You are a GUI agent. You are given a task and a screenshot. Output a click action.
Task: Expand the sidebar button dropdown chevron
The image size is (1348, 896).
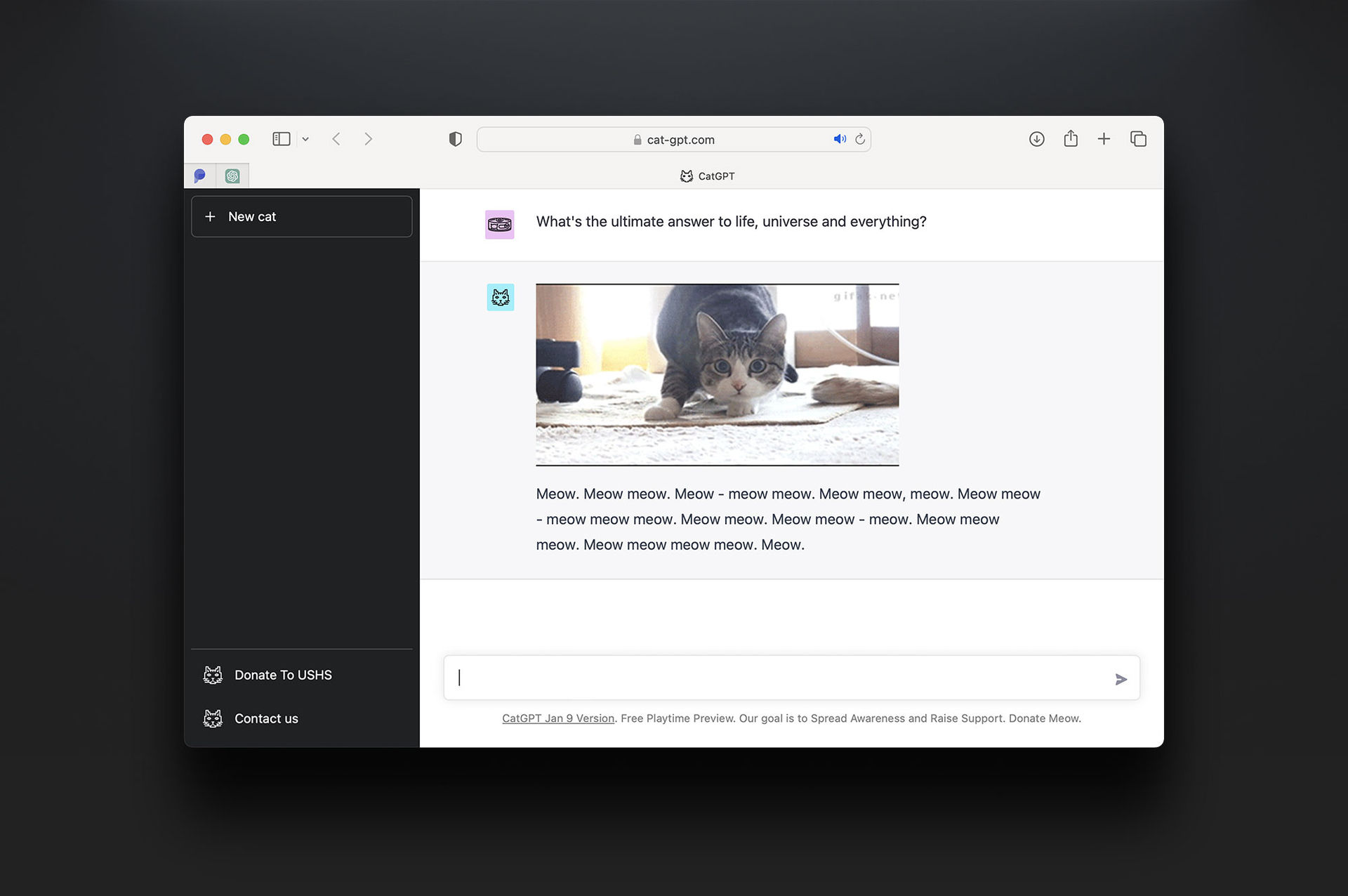click(305, 139)
